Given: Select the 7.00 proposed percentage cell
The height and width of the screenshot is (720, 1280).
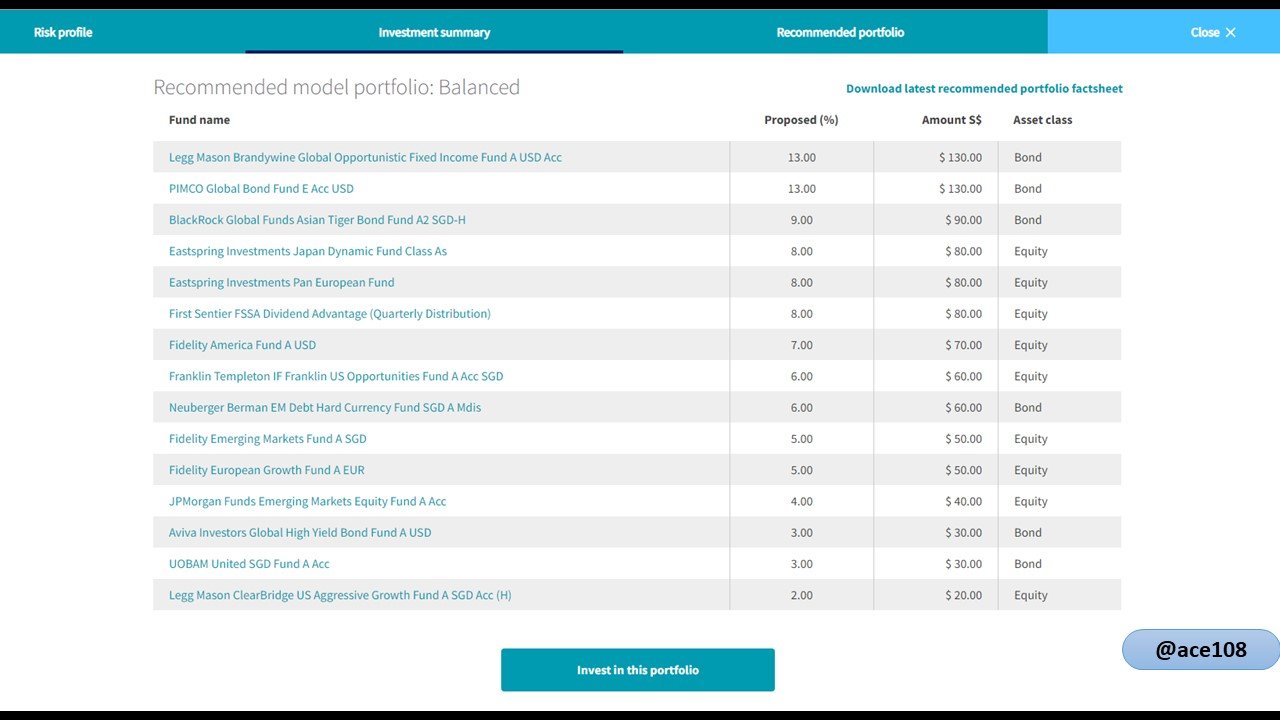Looking at the screenshot, I should (801, 345).
